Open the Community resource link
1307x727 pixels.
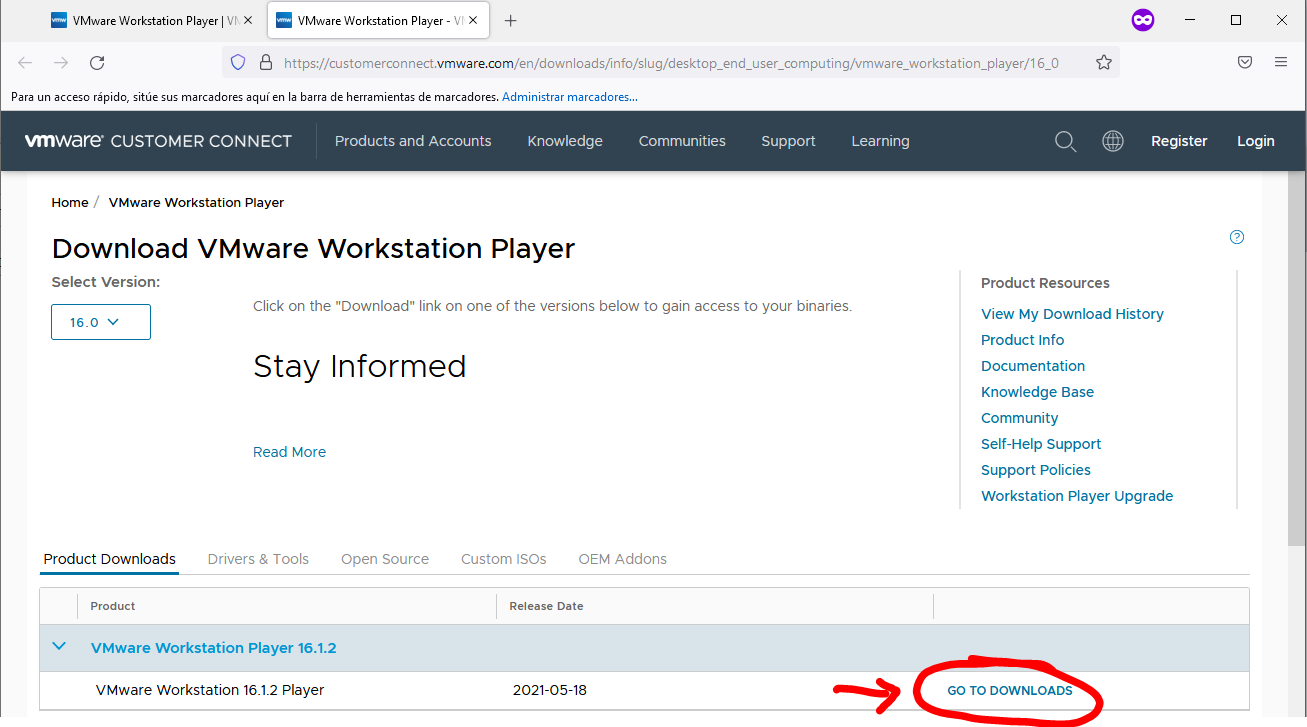(1019, 418)
